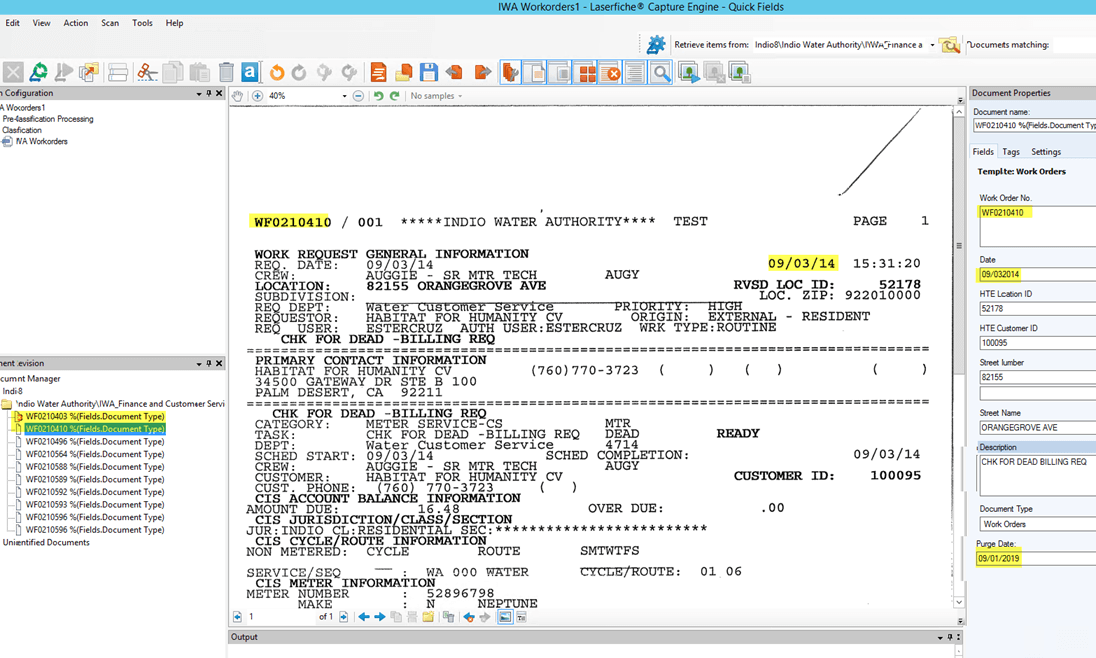The width and height of the screenshot is (1096, 658).
Task: Toggle the magnifier pane button in main toolbar
Action: [x=661, y=72]
